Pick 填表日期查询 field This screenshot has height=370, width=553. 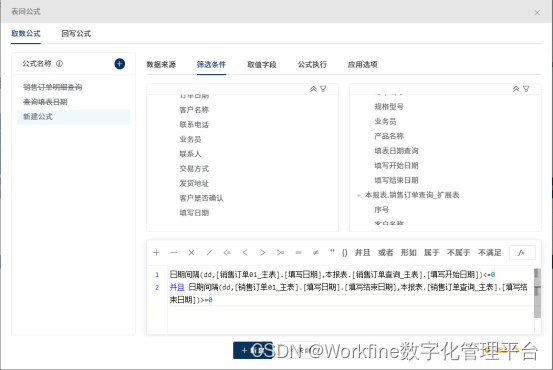(x=396, y=151)
